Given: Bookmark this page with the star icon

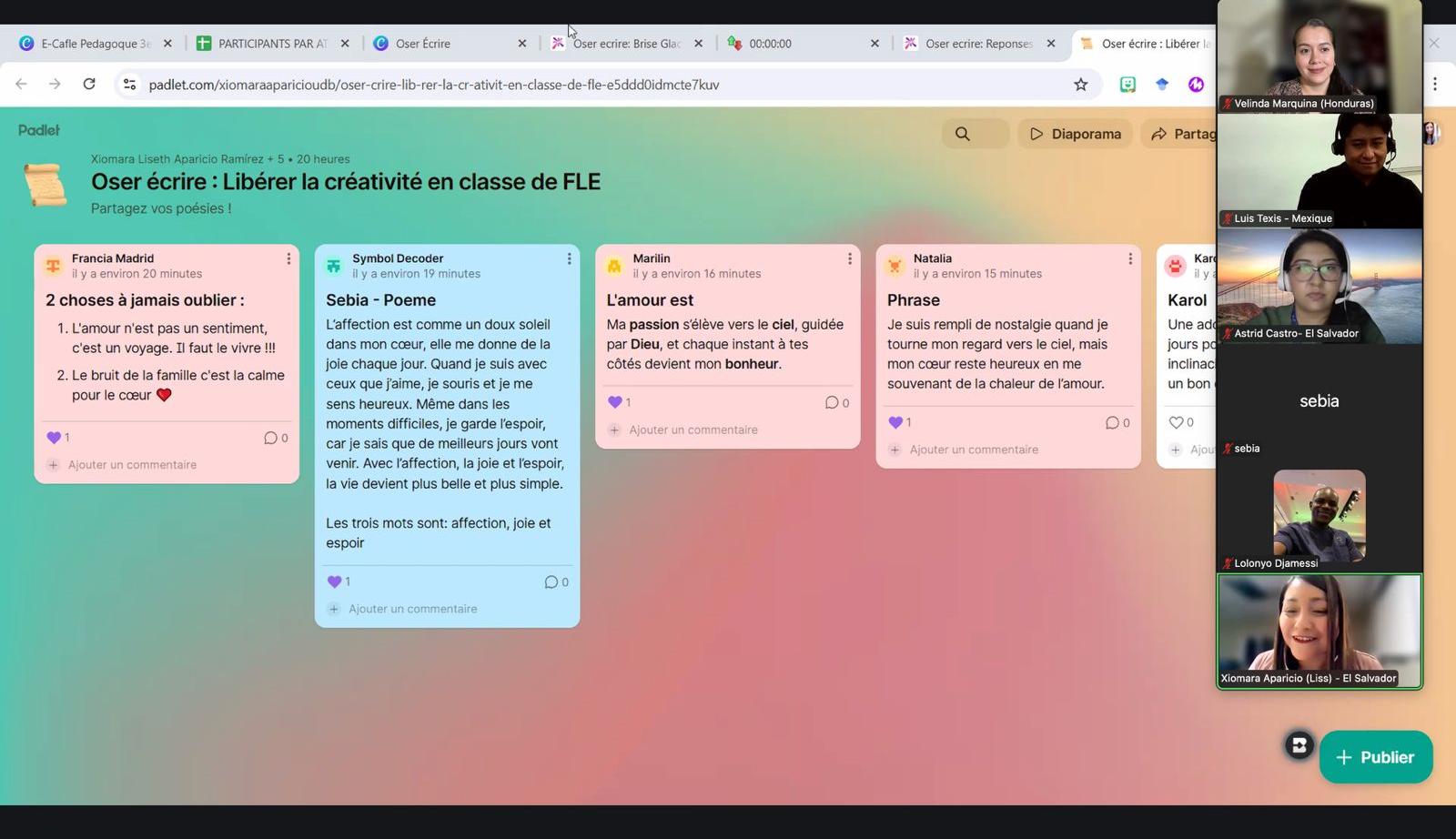Looking at the screenshot, I should coord(1081,85).
